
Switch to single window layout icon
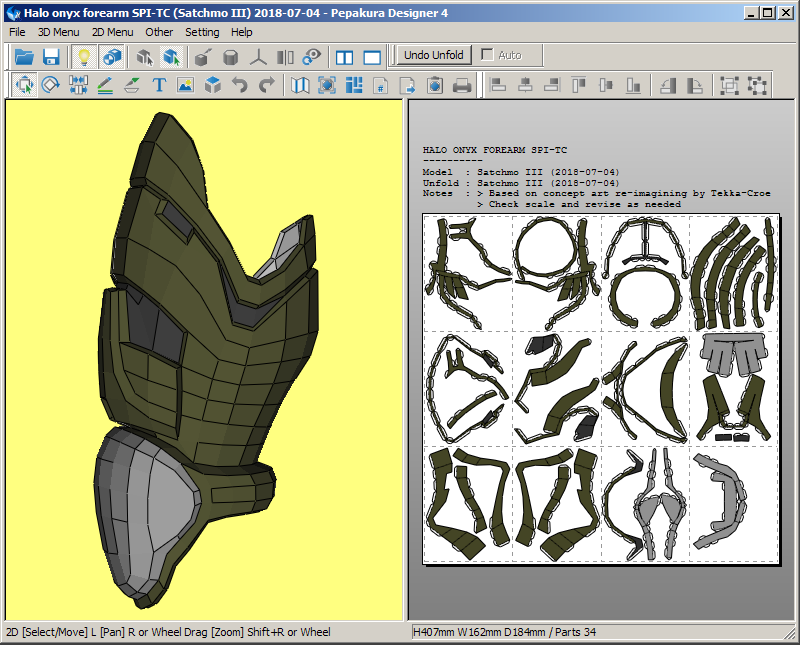click(x=372, y=57)
